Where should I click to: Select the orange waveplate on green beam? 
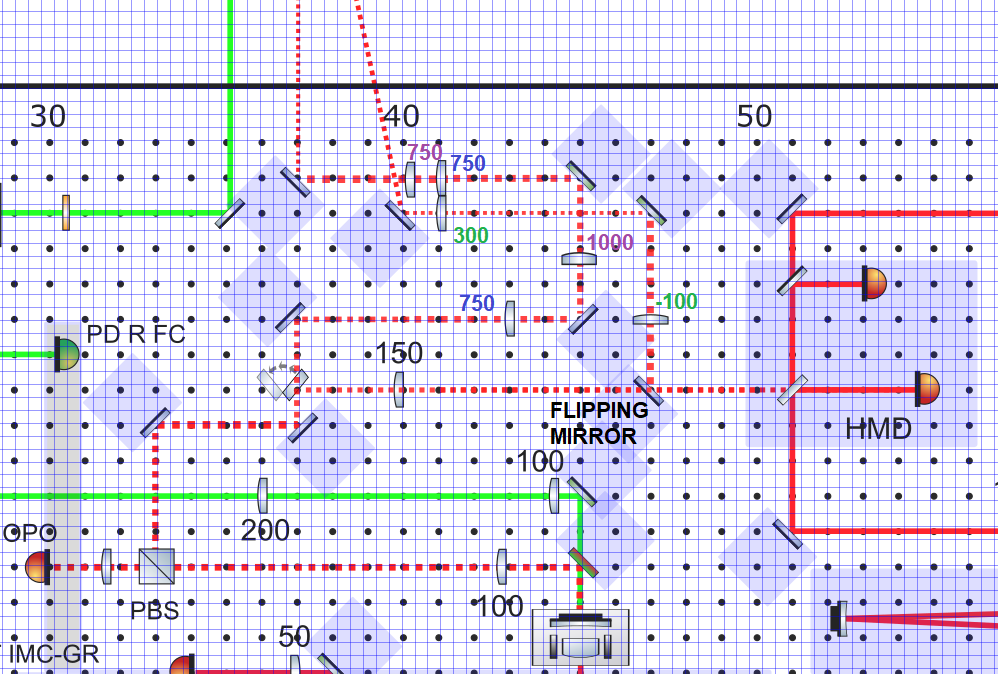click(66, 213)
